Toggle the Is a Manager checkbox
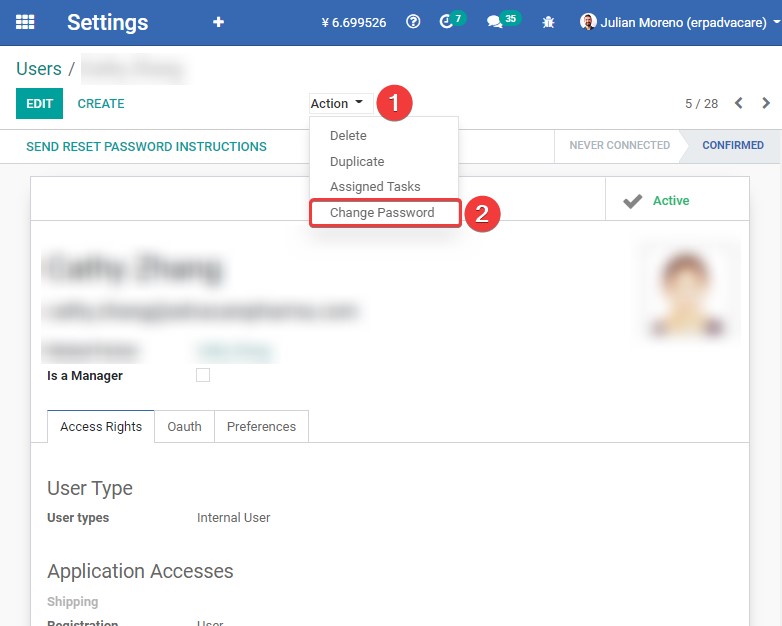 coord(203,375)
